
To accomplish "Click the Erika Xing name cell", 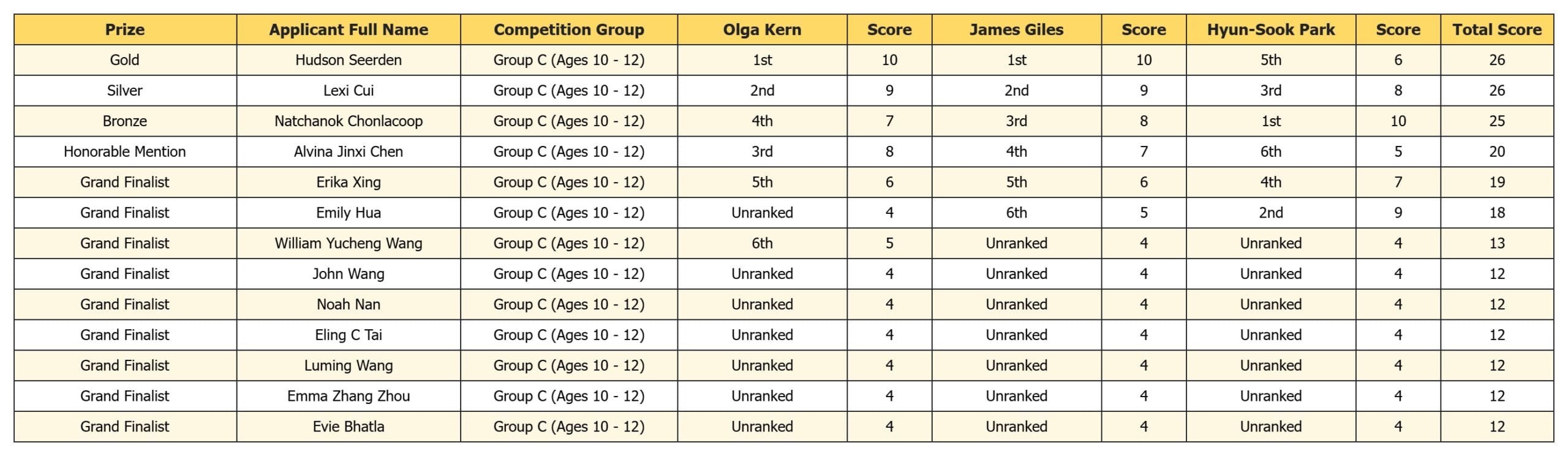I will pyautogui.click(x=349, y=182).
